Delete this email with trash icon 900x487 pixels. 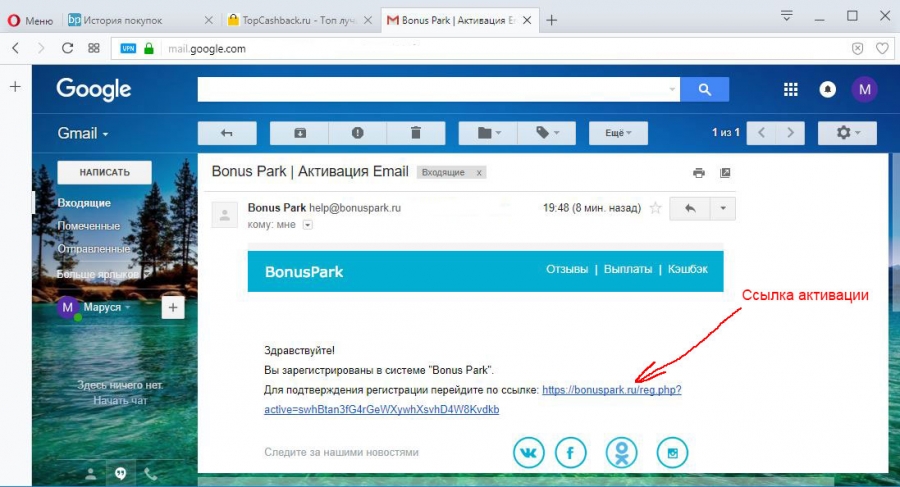pyautogui.click(x=416, y=133)
